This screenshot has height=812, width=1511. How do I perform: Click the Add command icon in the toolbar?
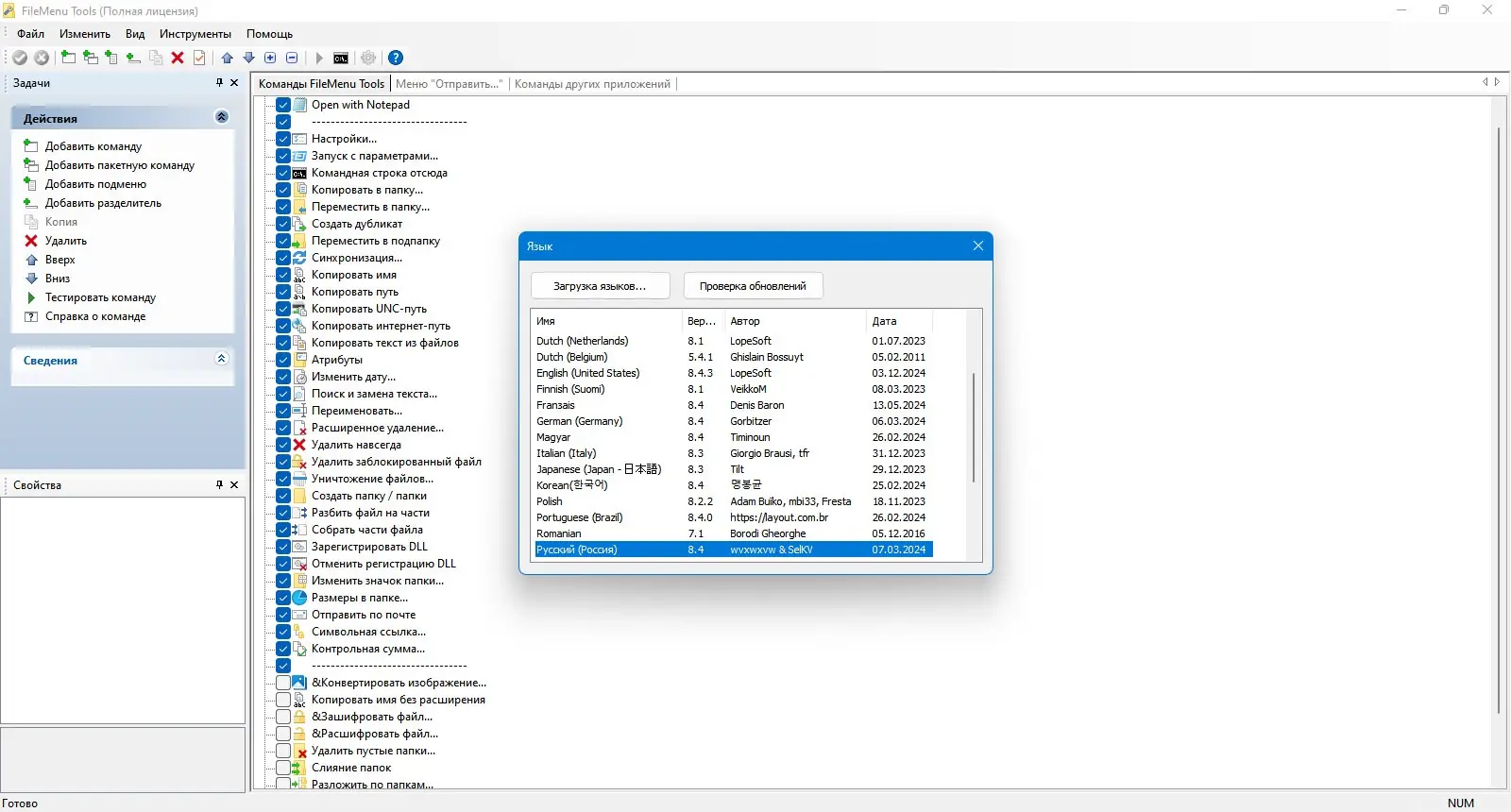point(68,58)
